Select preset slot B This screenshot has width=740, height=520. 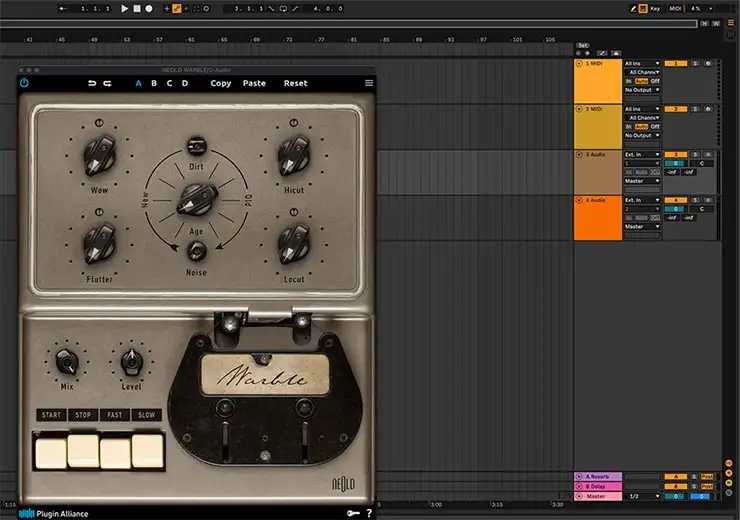154,83
